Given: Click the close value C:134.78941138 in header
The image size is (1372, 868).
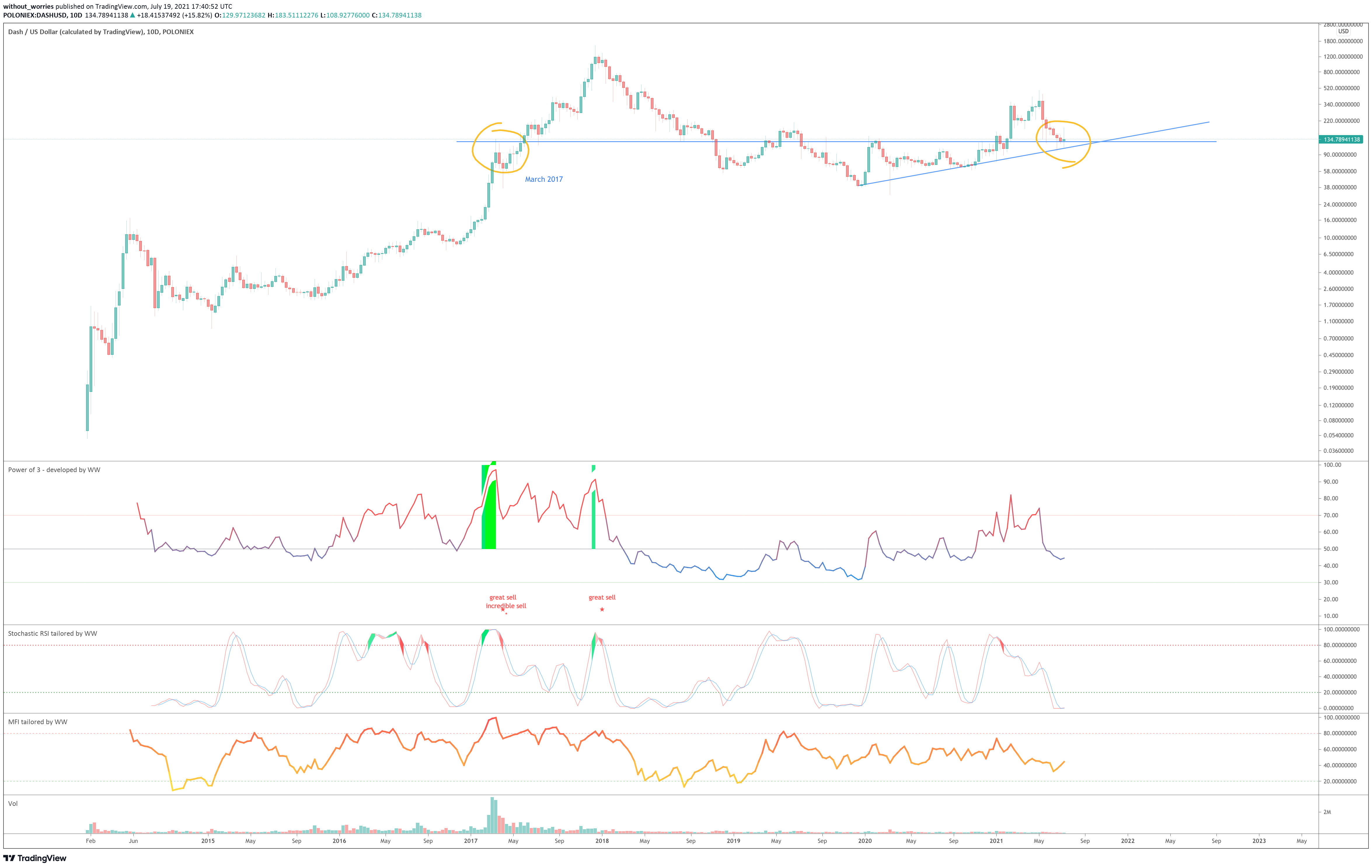Looking at the screenshot, I should [397, 15].
